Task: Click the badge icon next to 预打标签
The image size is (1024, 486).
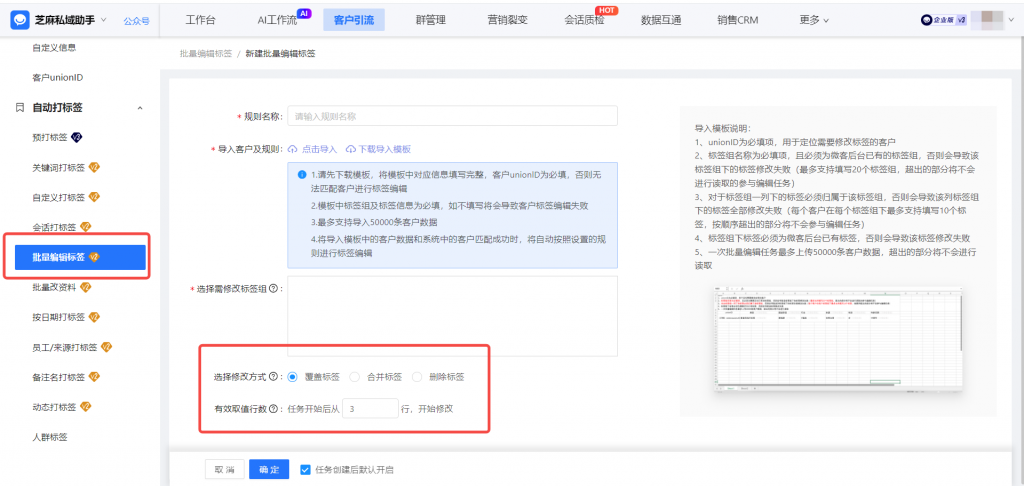Action: pyautogui.click(x=76, y=137)
